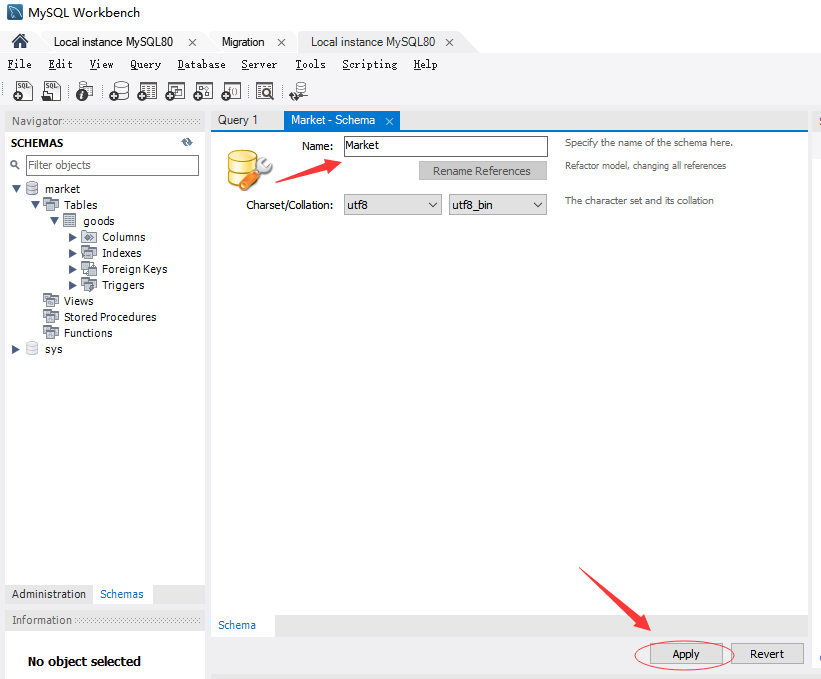Select the Stored Procedures tree label
The width and height of the screenshot is (821, 679).
coord(110,317)
